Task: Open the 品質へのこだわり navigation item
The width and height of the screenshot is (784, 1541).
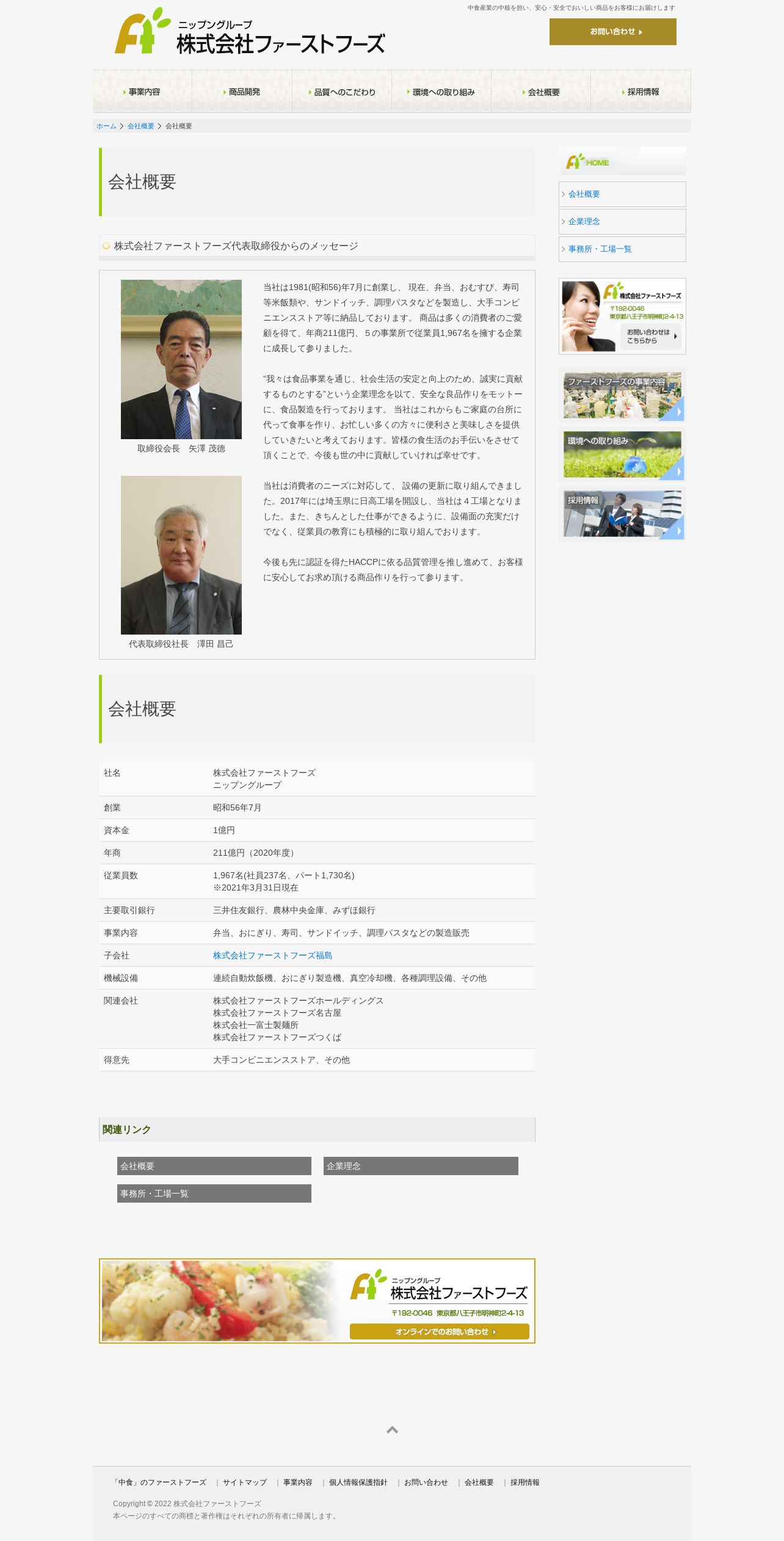Action: click(x=342, y=92)
